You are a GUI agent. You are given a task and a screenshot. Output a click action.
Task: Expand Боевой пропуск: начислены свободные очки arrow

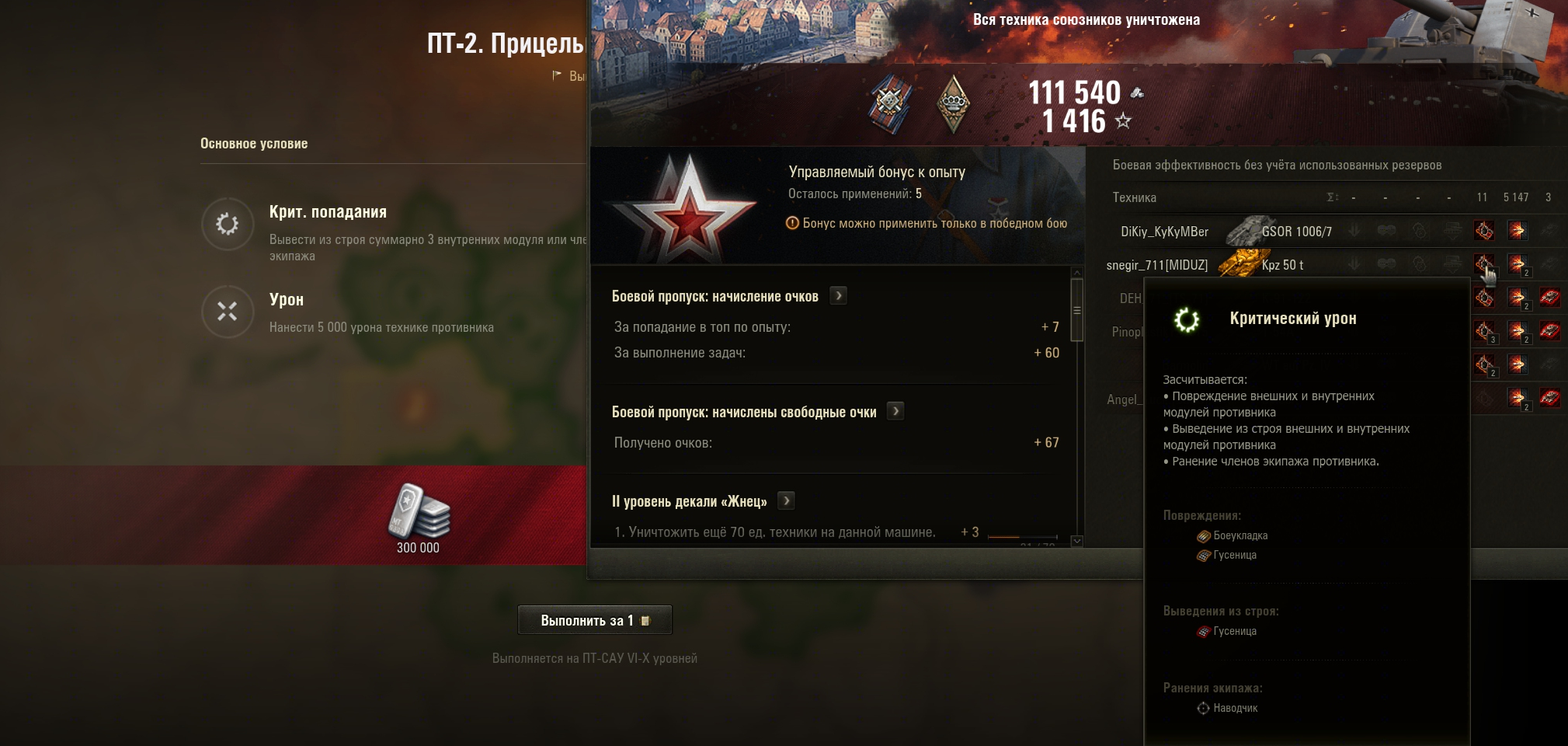tap(895, 411)
